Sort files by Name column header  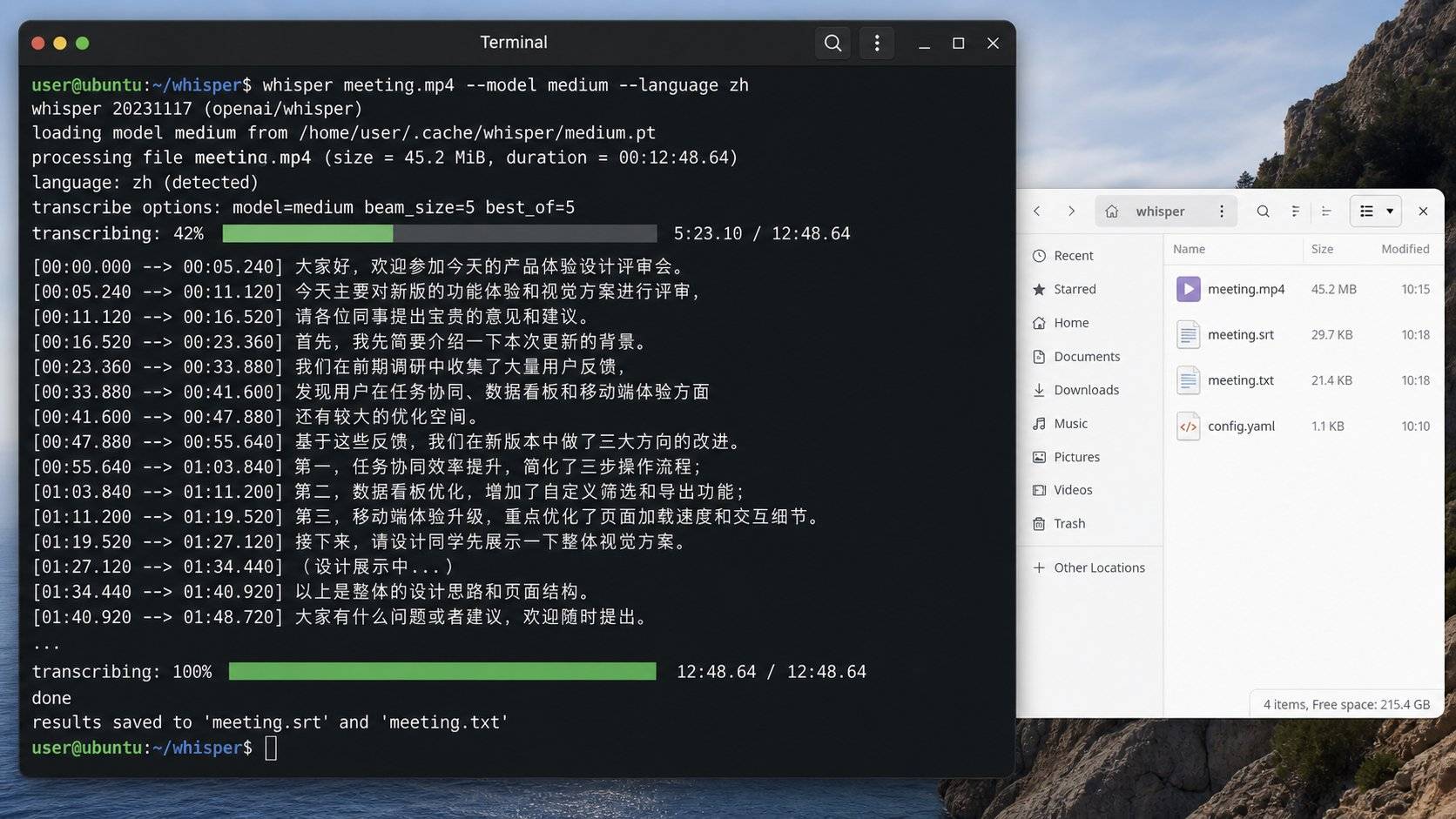pos(1189,249)
